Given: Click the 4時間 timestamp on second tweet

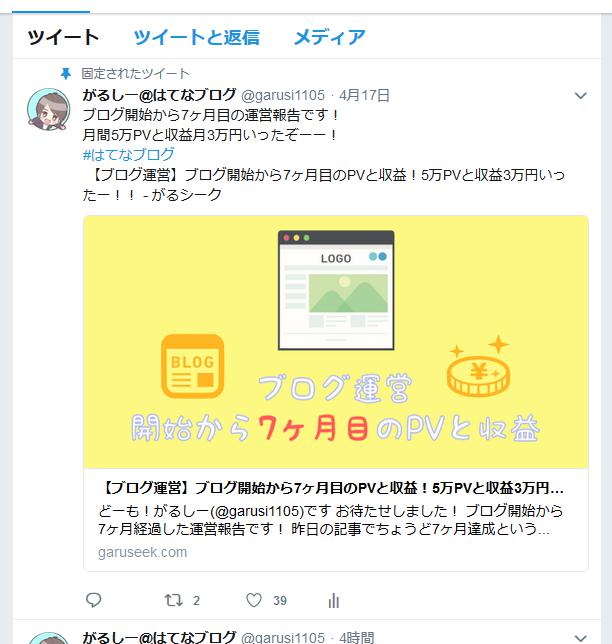Looking at the screenshot, I should click(357, 637).
